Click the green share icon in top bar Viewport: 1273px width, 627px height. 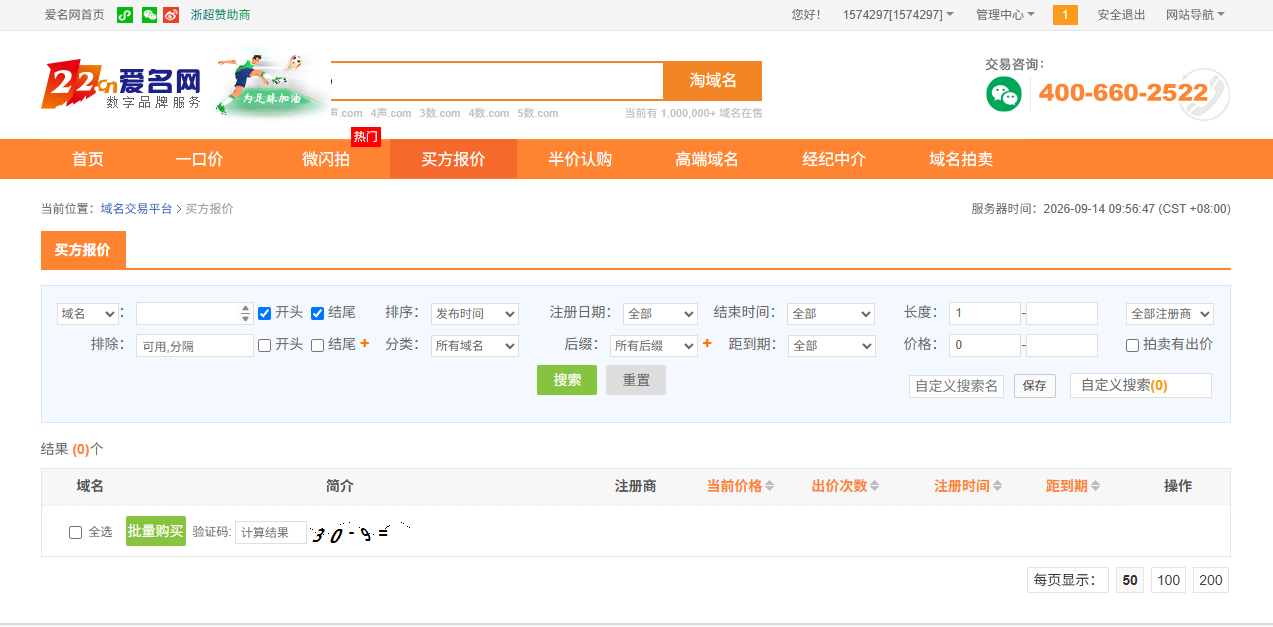pos(125,15)
